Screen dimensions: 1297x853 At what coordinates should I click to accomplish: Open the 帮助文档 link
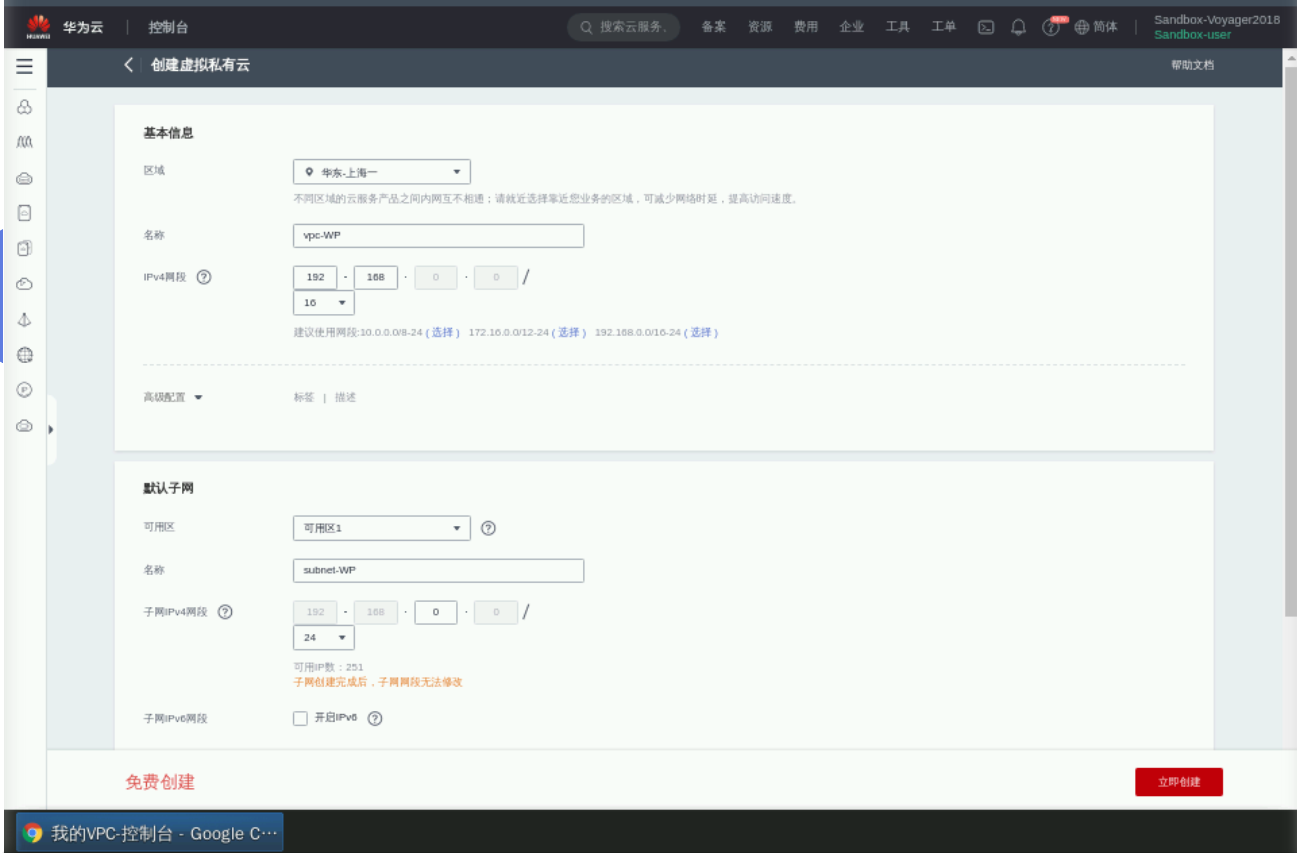[x=1192, y=65]
